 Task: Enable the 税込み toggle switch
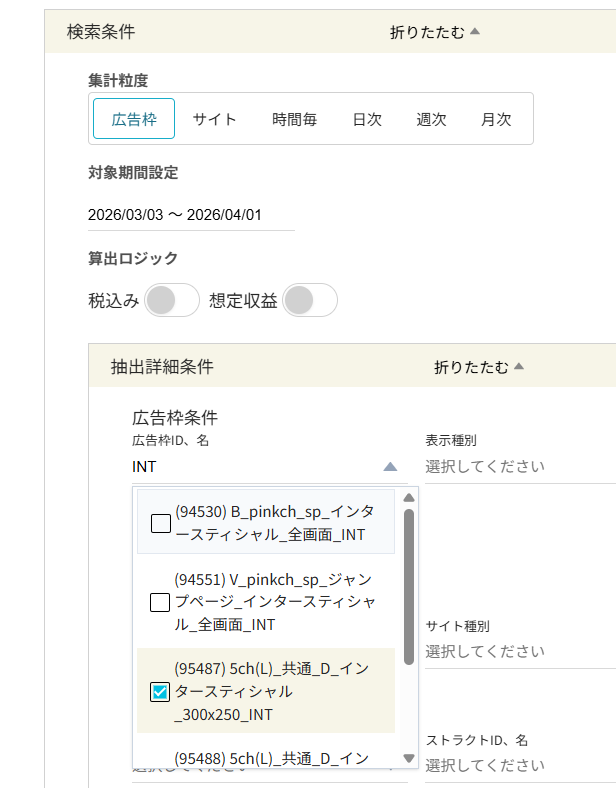171,300
